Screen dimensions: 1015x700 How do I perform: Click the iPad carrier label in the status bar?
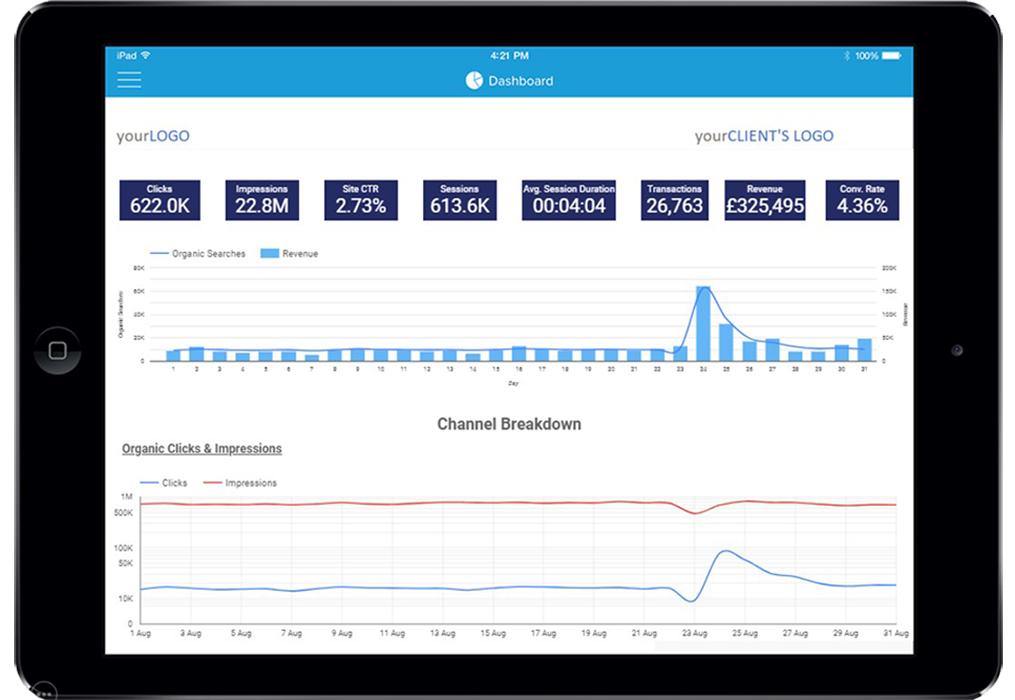coord(127,56)
